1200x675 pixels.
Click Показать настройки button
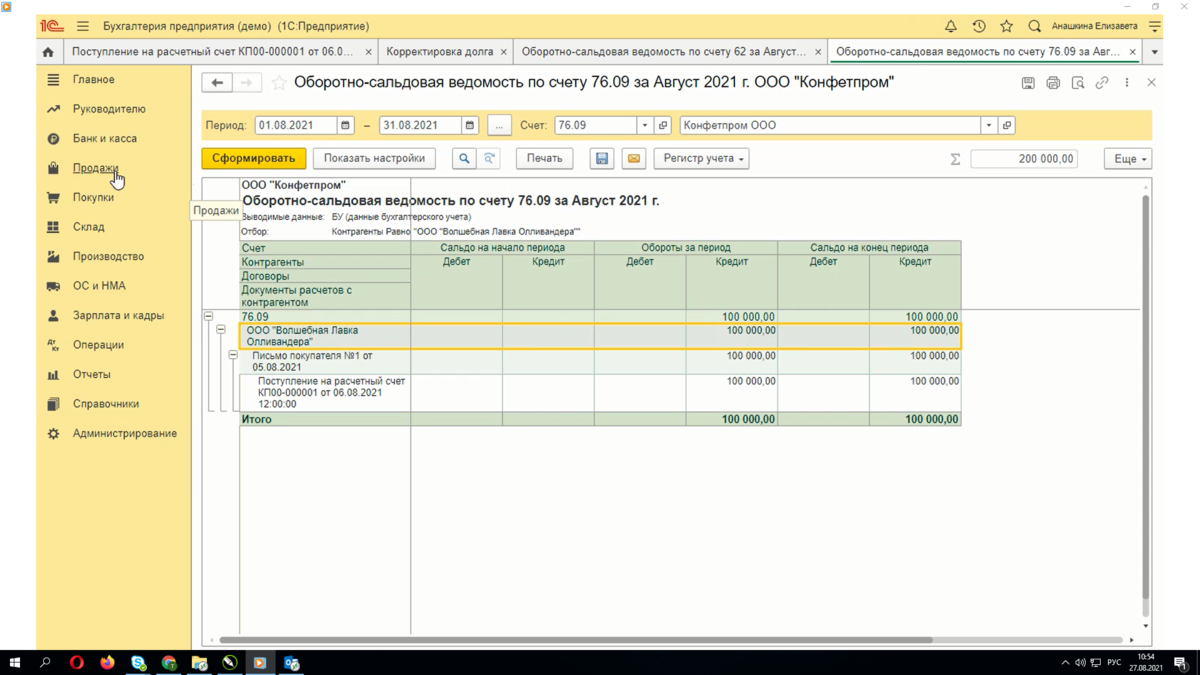[x=374, y=158]
